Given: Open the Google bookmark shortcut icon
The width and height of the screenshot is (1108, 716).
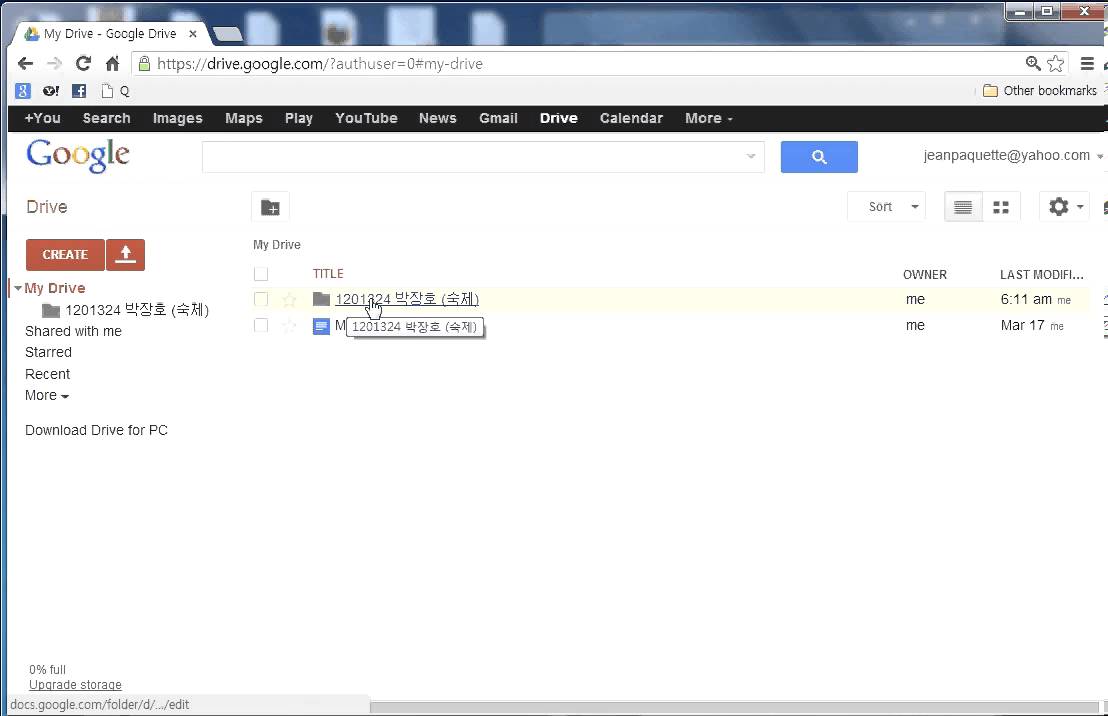Looking at the screenshot, I should (x=23, y=90).
